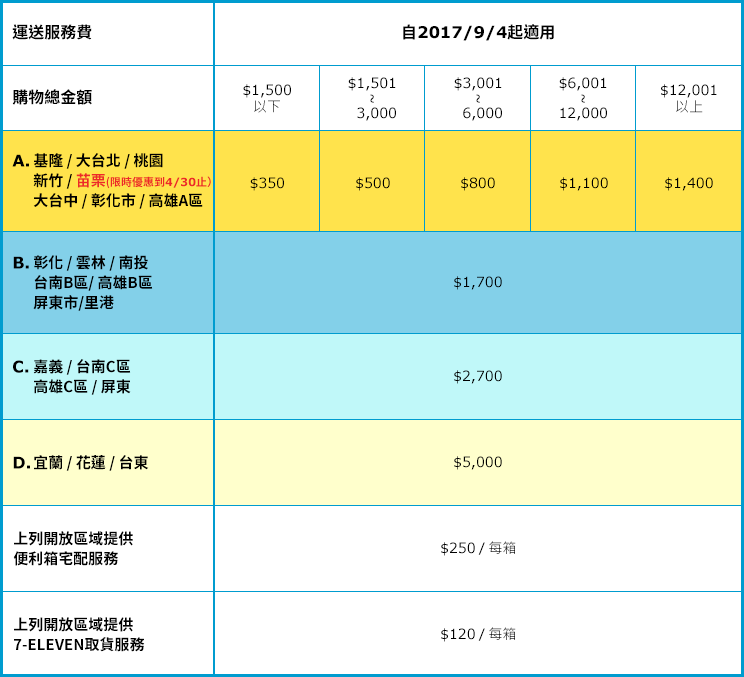Viewport: 744px width, 677px height.
Task: Select the $12,001 以上 column header
Action: point(688,98)
